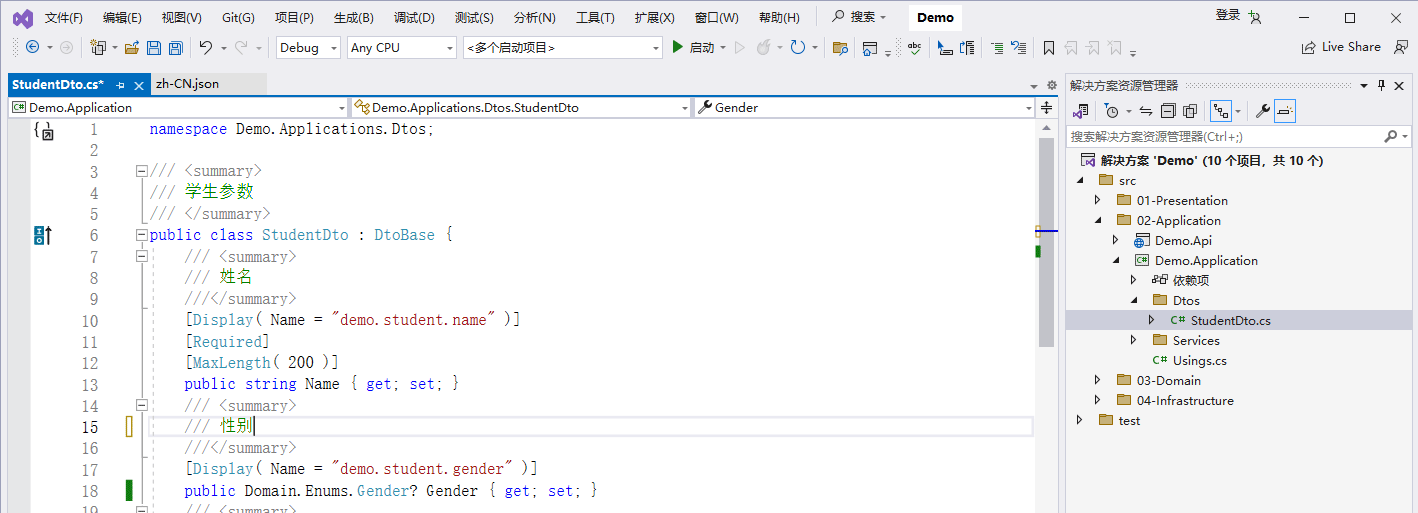
Task: Expand the 03-Domain folder
Action: coord(1097,380)
